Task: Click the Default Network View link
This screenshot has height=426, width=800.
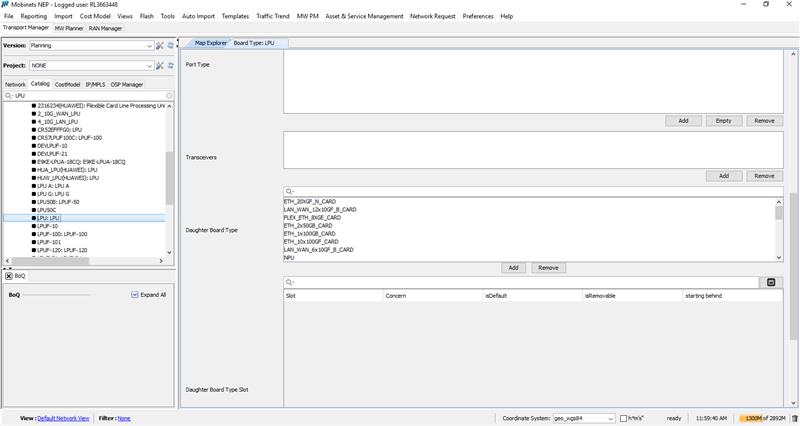Action: pos(63,418)
